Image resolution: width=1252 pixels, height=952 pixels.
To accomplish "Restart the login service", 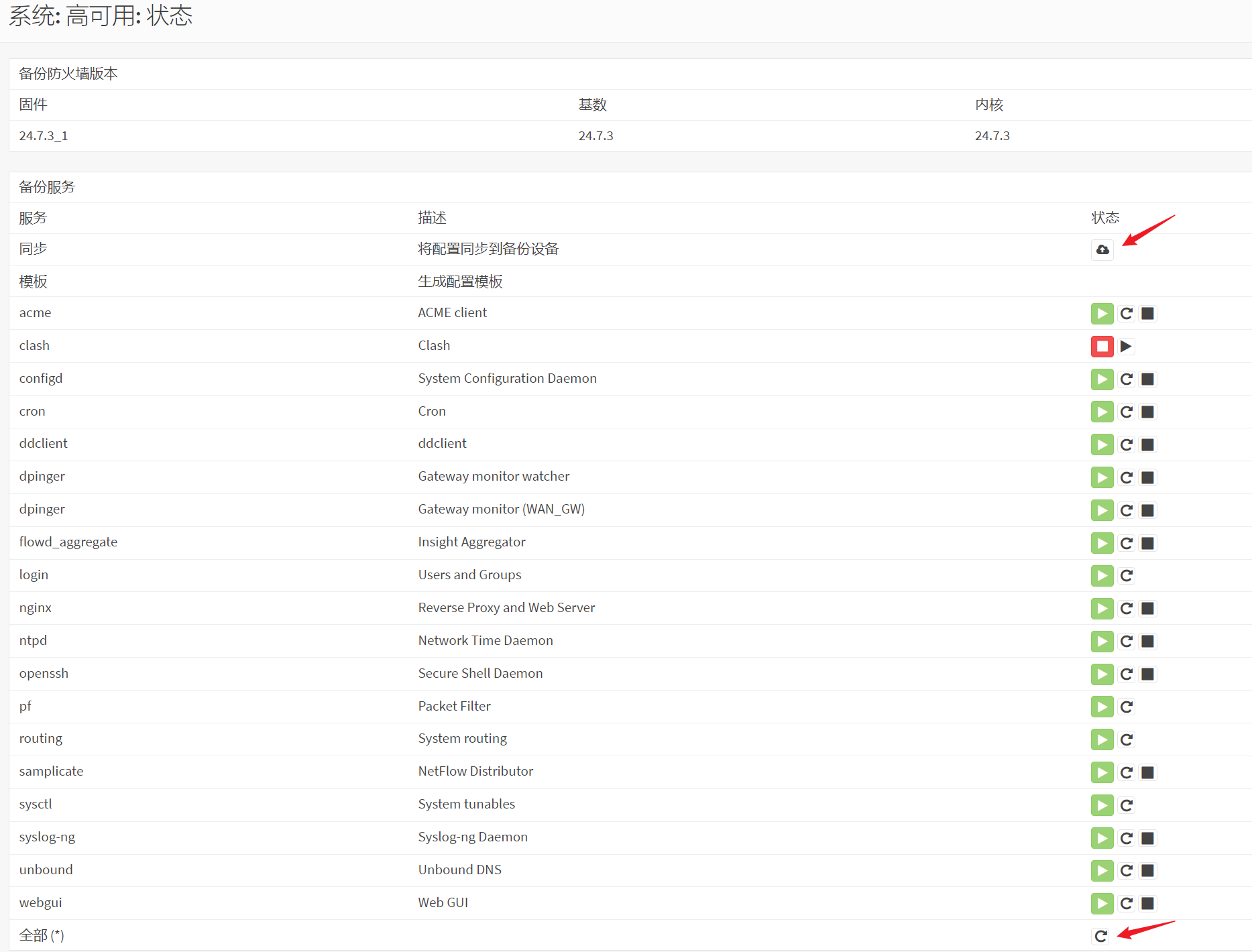I will [1127, 576].
